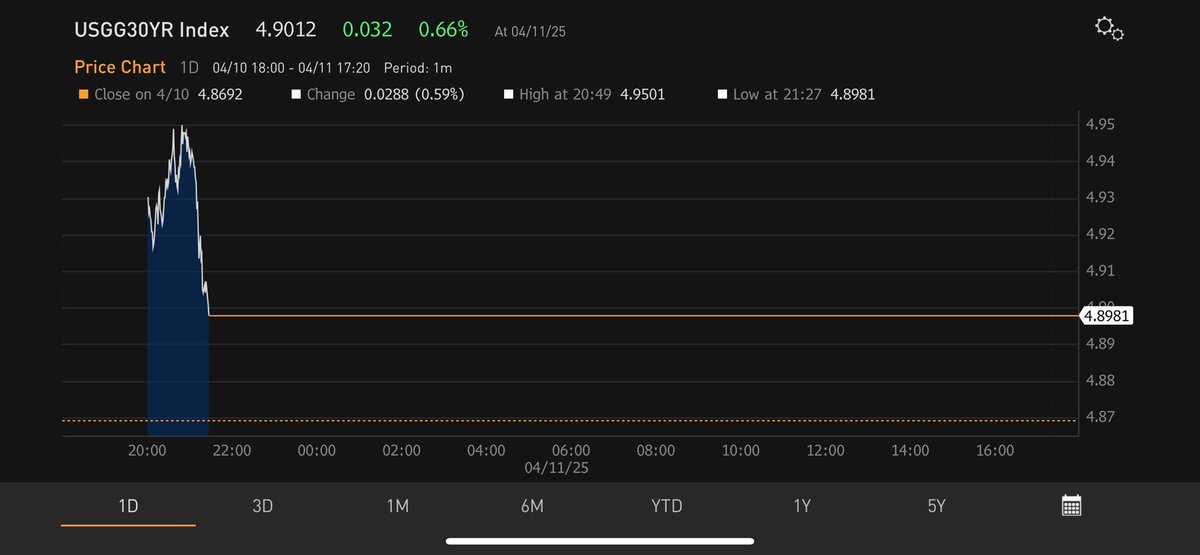Screen dimensions: 1200x555
Task: Tap the 20:00 time axis label
Action: 147,451
